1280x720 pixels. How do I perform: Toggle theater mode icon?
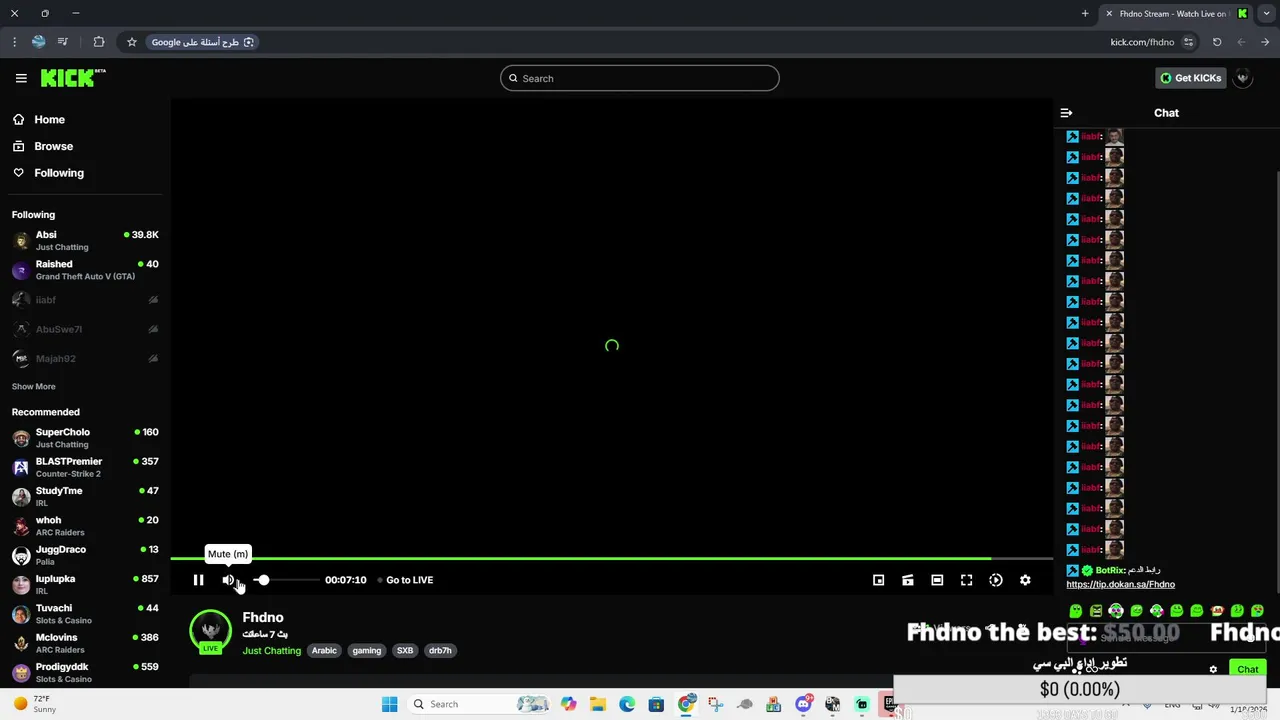[x=937, y=580]
